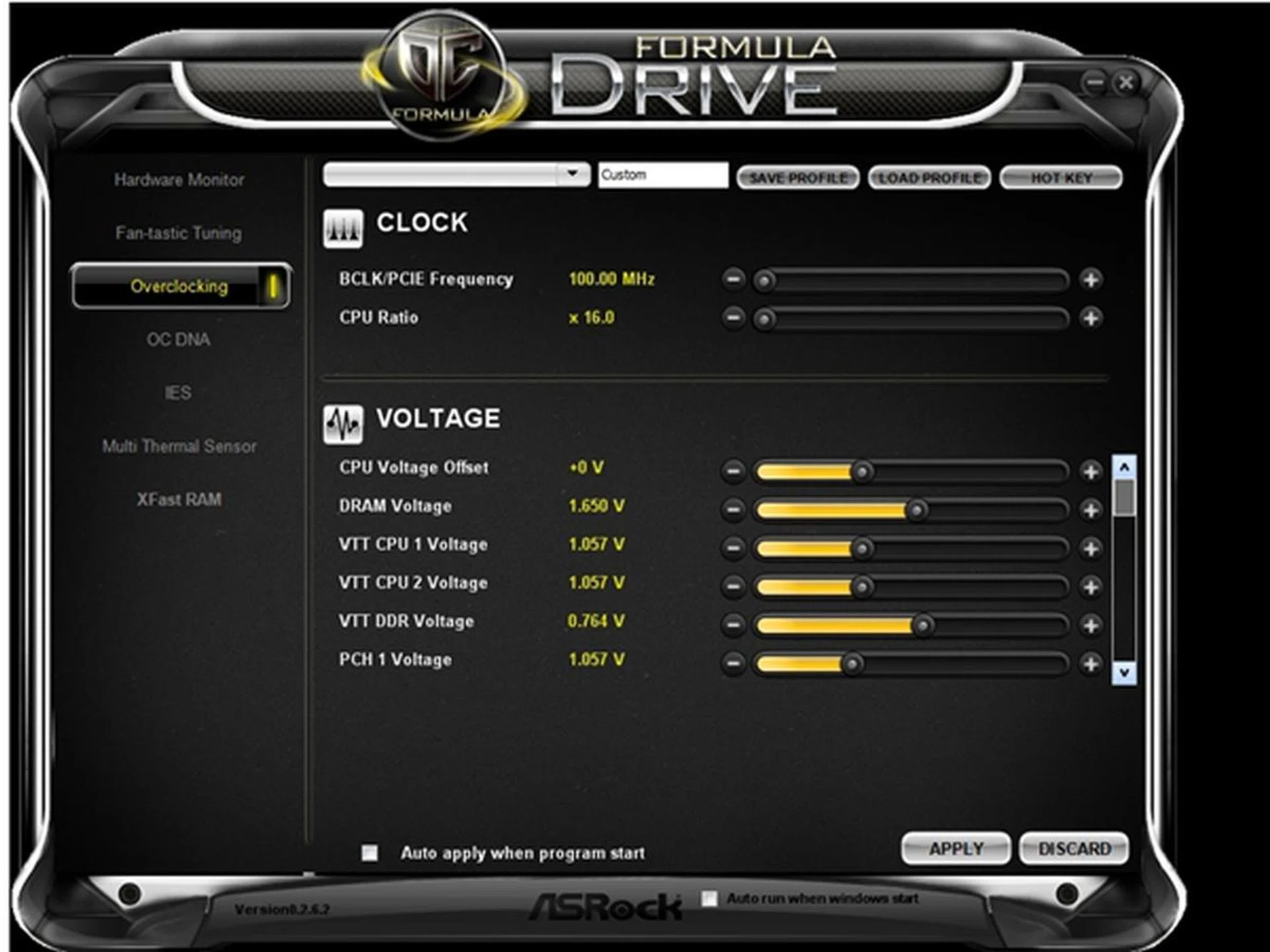
Task: Click the VOLTAGE section waveform icon
Action: (344, 424)
